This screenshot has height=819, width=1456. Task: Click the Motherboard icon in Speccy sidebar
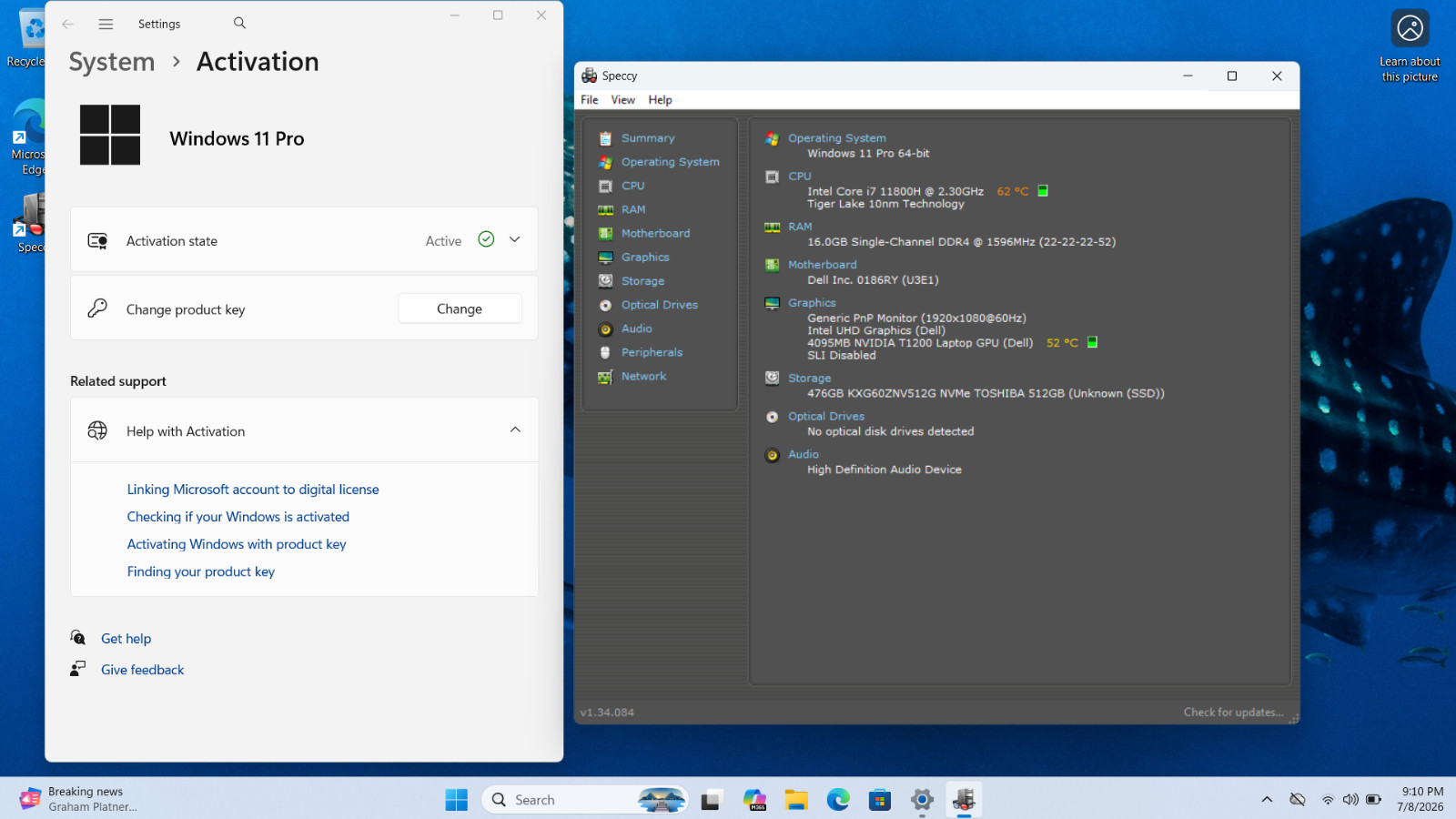[605, 233]
